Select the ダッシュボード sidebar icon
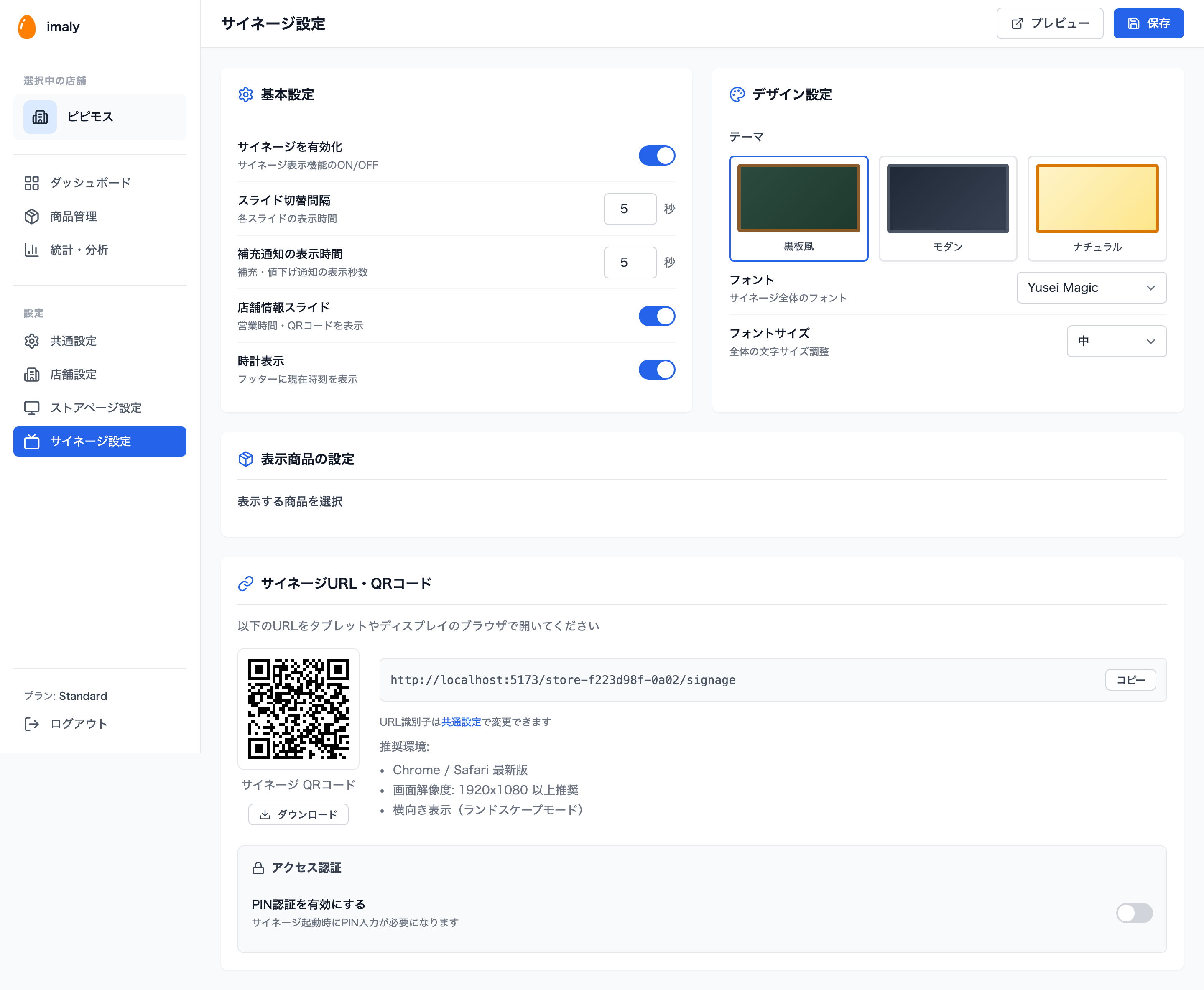Screen dimensions: 1204x990 click(x=32, y=183)
